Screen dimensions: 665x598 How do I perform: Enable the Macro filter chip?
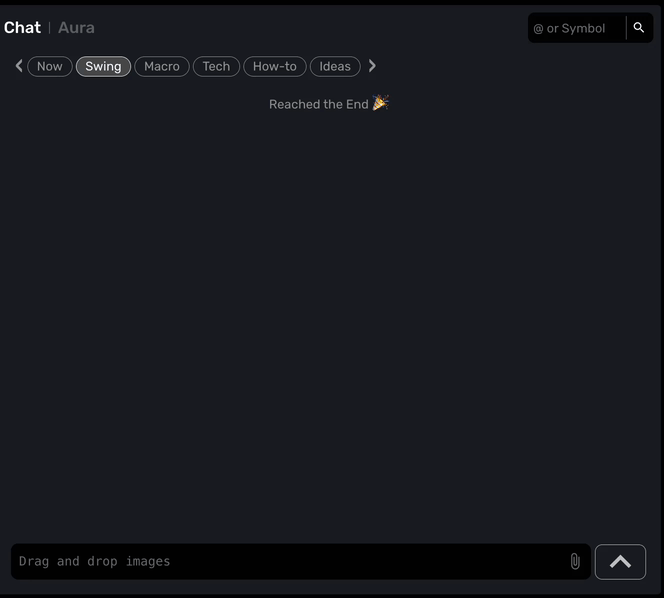[x=162, y=67]
